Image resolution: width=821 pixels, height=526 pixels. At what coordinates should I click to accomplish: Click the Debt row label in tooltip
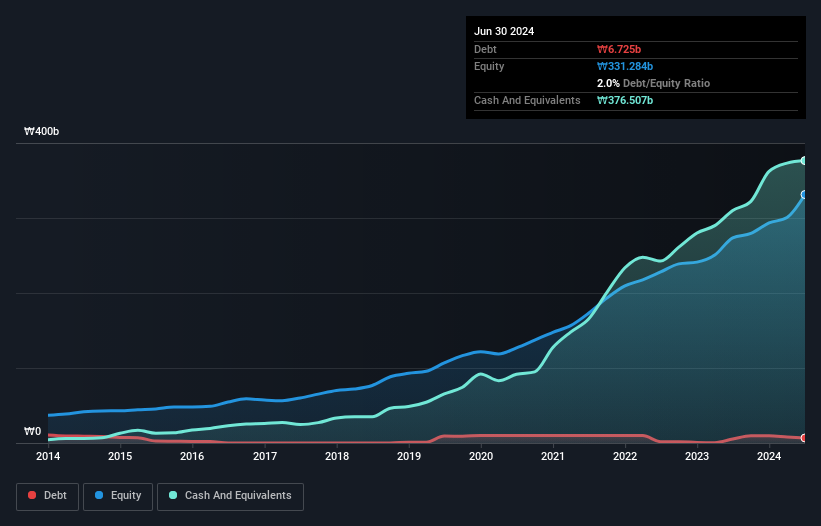tap(485, 49)
